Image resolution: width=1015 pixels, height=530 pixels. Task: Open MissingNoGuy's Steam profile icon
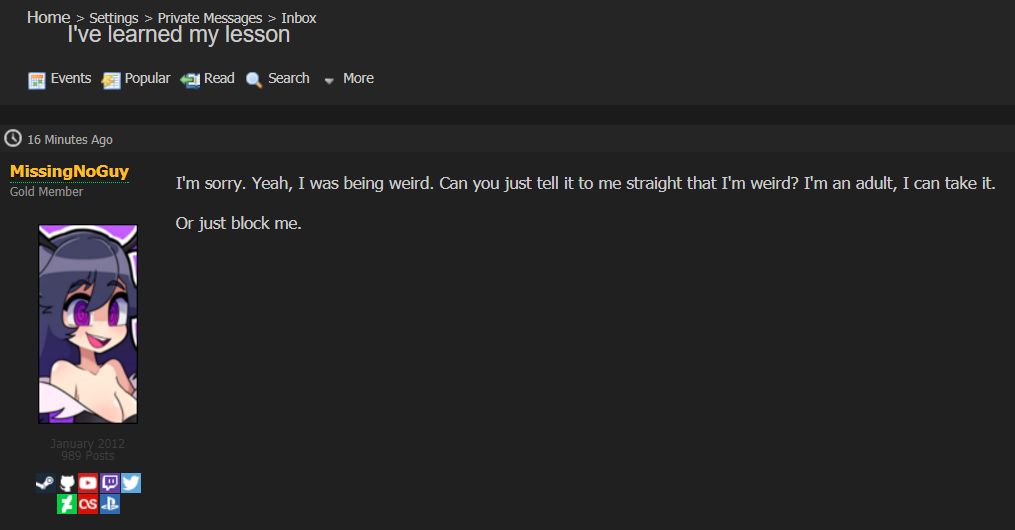tap(45, 483)
